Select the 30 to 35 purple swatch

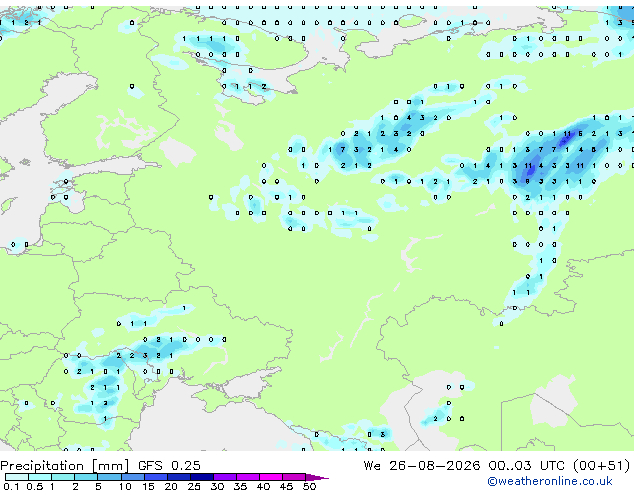tap(225, 477)
